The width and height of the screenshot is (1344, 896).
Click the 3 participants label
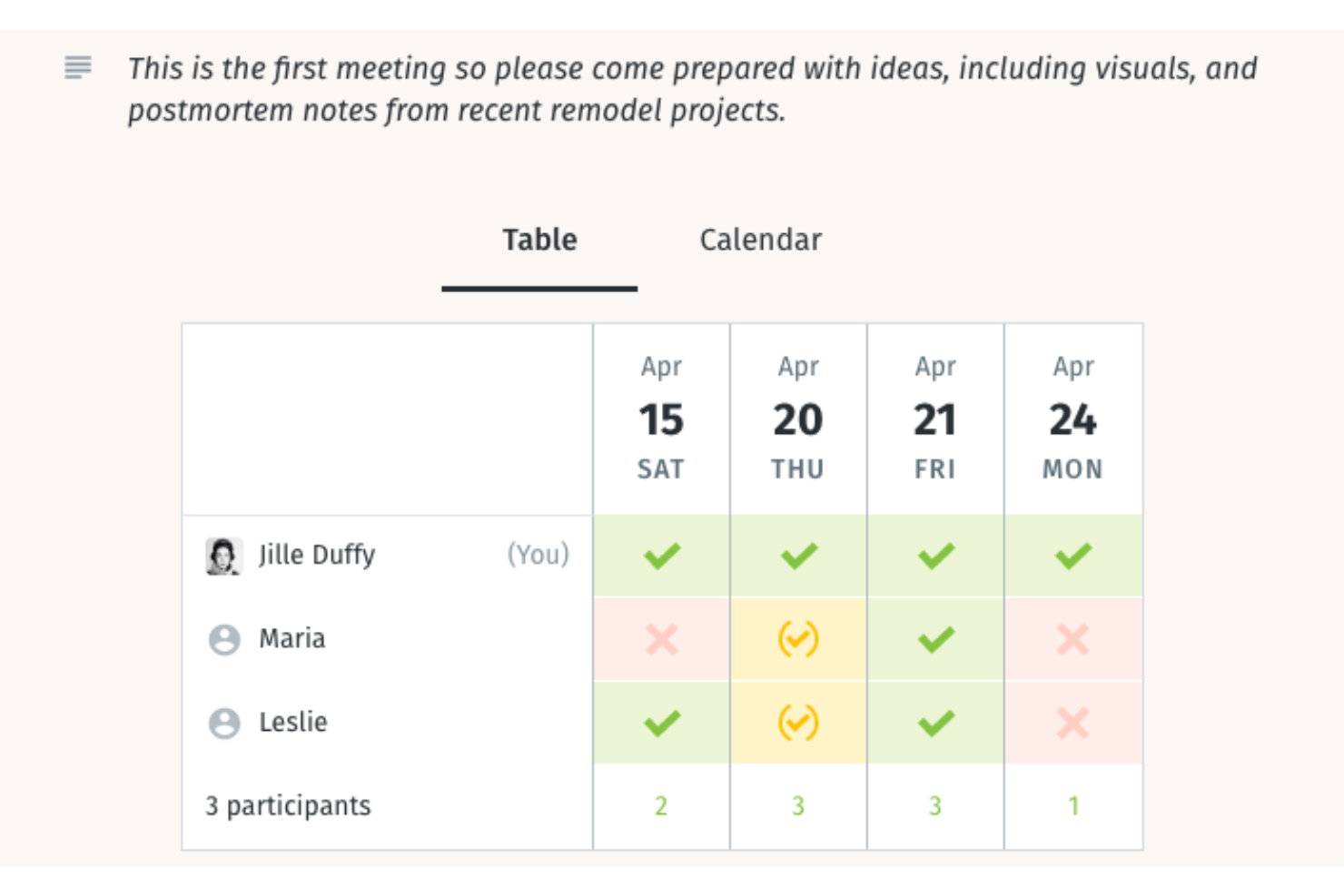(x=288, y=804)
